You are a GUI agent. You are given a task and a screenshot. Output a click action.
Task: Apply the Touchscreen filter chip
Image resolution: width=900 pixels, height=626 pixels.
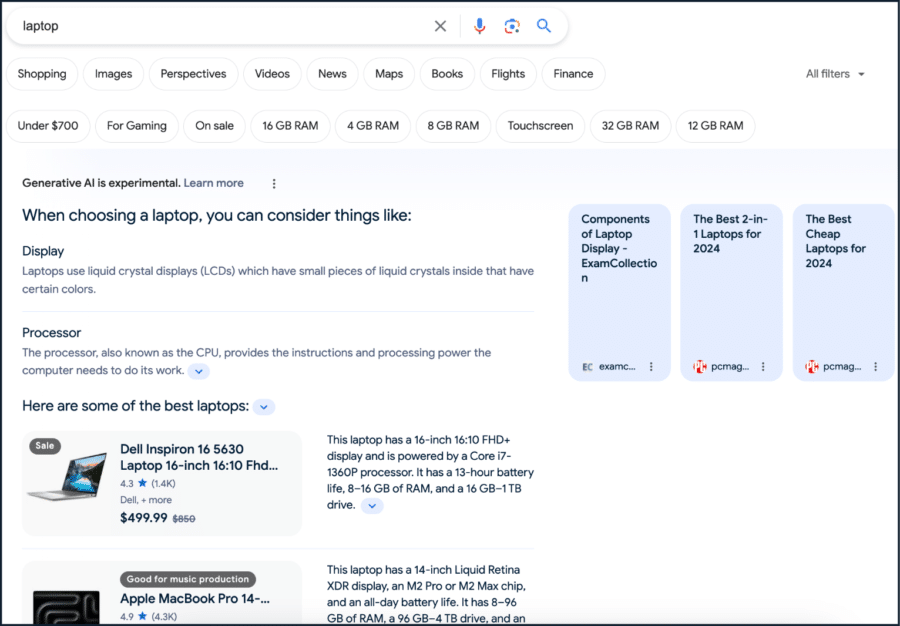540,126
